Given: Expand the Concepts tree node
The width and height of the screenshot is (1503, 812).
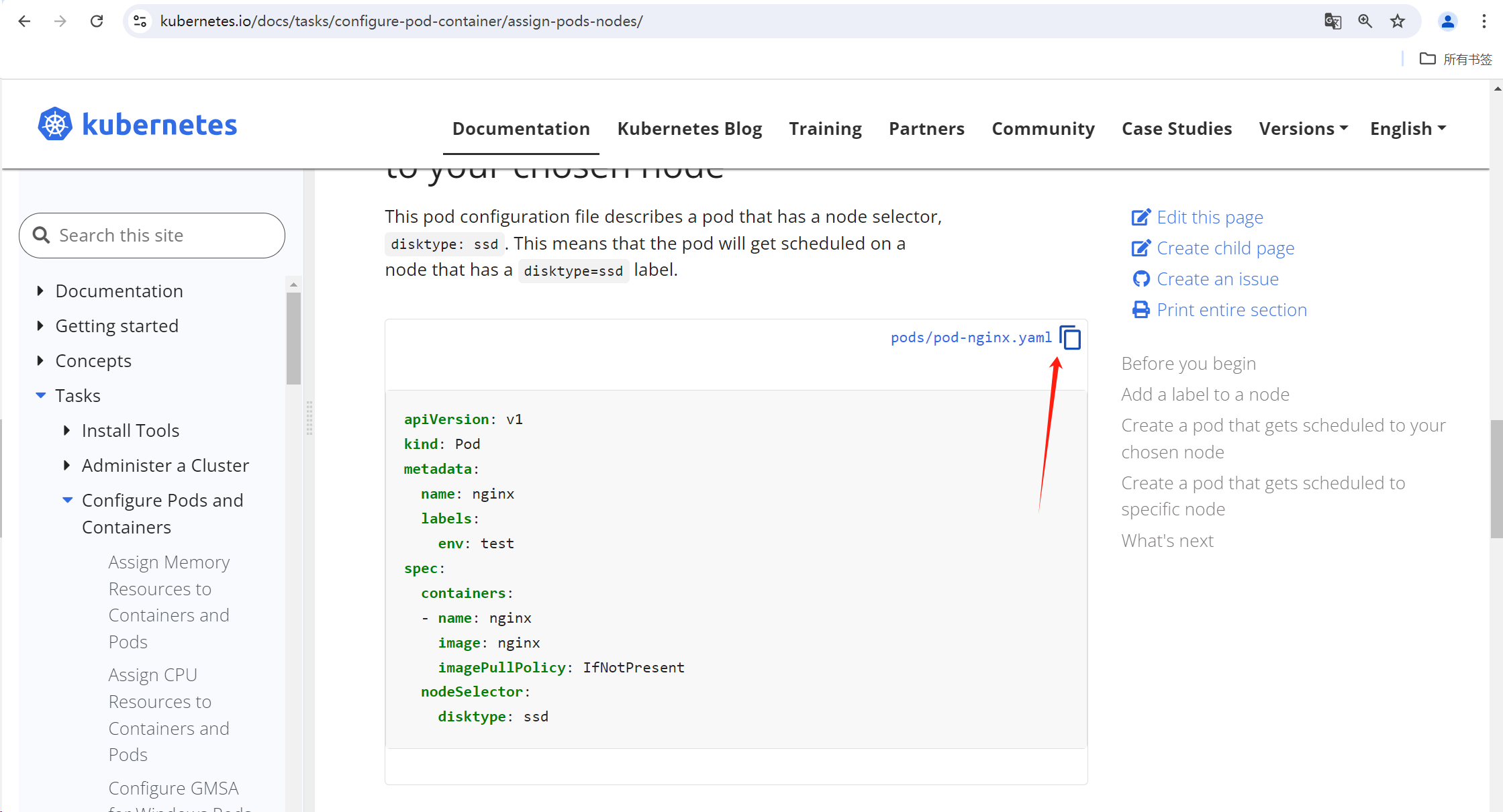Looking at the screenshot, I should tap(40, 360).
